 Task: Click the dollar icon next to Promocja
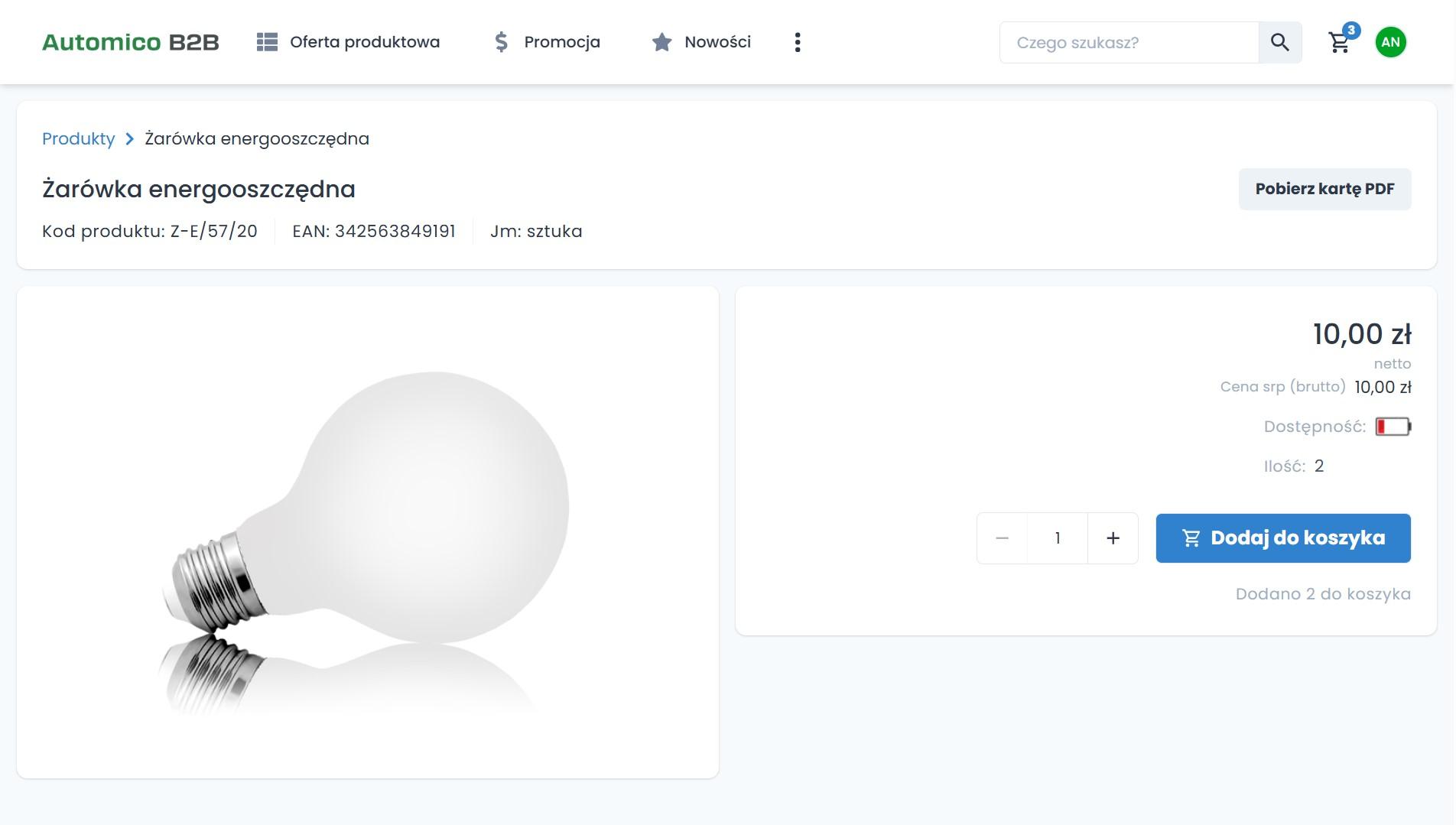501,42
